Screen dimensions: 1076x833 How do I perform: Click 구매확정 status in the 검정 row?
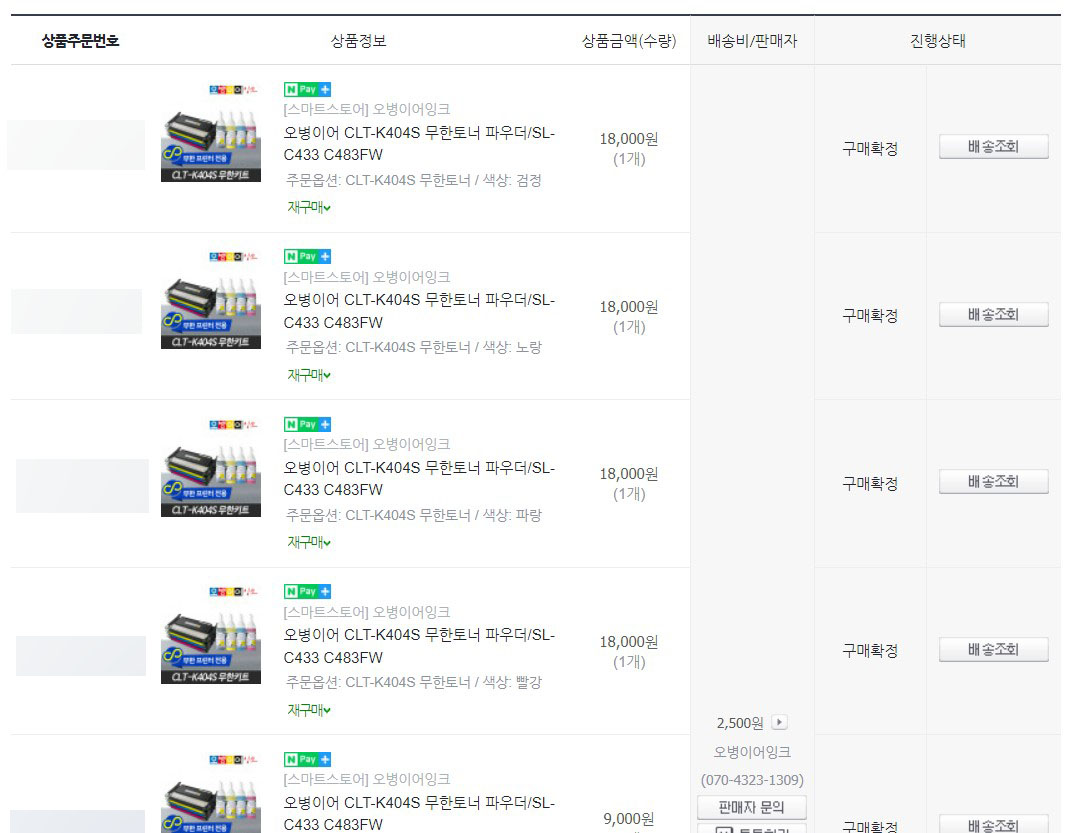click(870, 148)
